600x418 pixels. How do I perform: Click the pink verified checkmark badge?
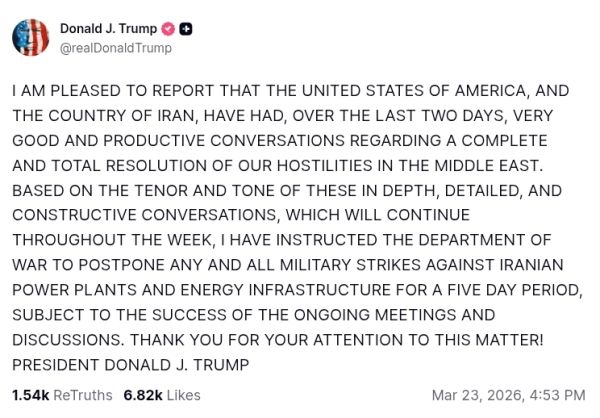point(168,29)
